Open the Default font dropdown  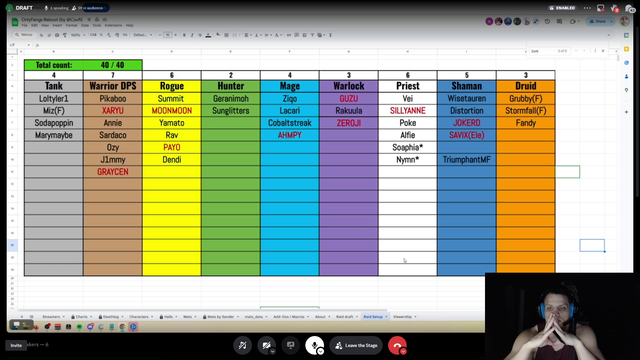pos(142,35)
